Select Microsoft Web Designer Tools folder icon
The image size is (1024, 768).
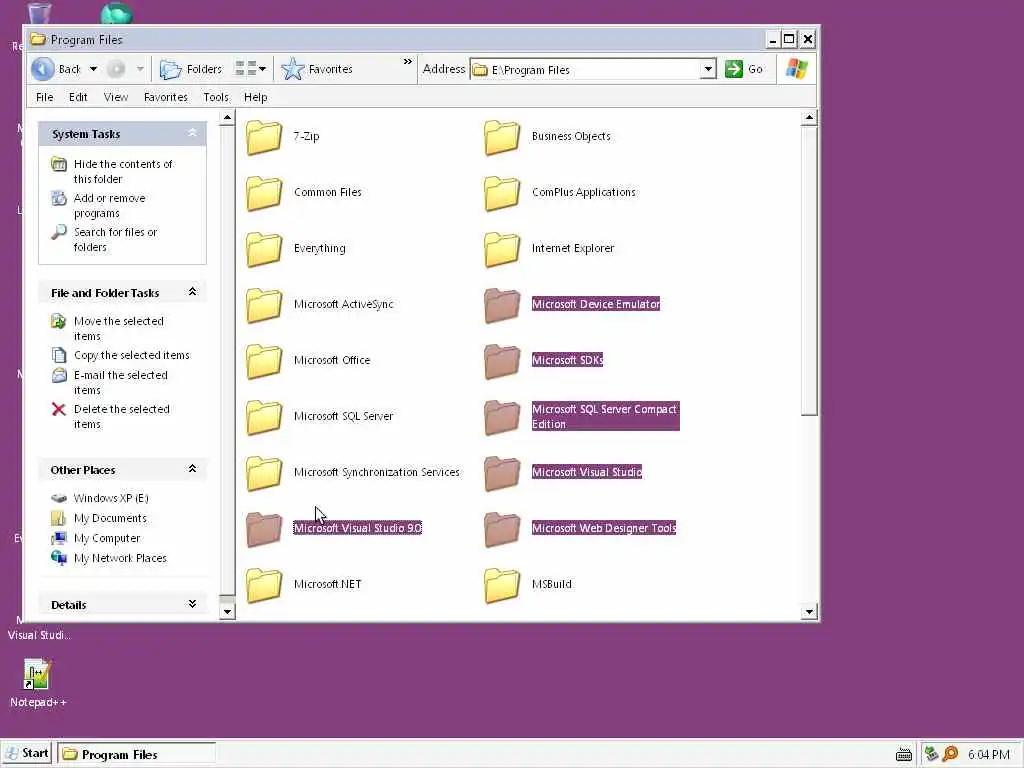pyautogui.click(x=502, y=530)
